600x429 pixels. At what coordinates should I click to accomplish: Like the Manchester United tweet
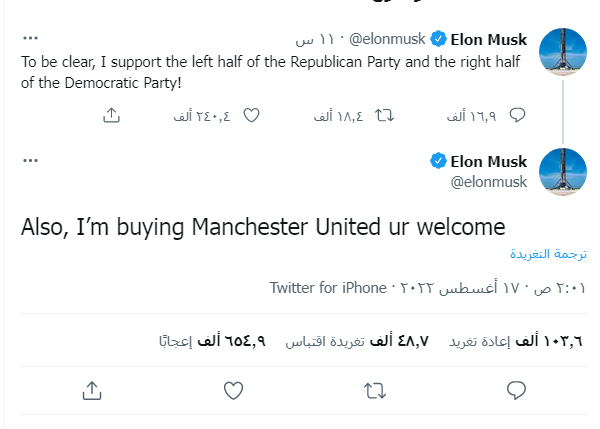pyautogui.click(x=233, y=389)
